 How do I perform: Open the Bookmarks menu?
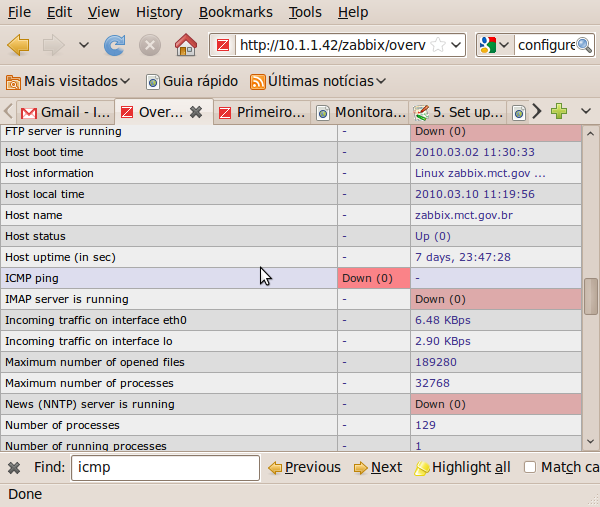(x=235, y=13)
